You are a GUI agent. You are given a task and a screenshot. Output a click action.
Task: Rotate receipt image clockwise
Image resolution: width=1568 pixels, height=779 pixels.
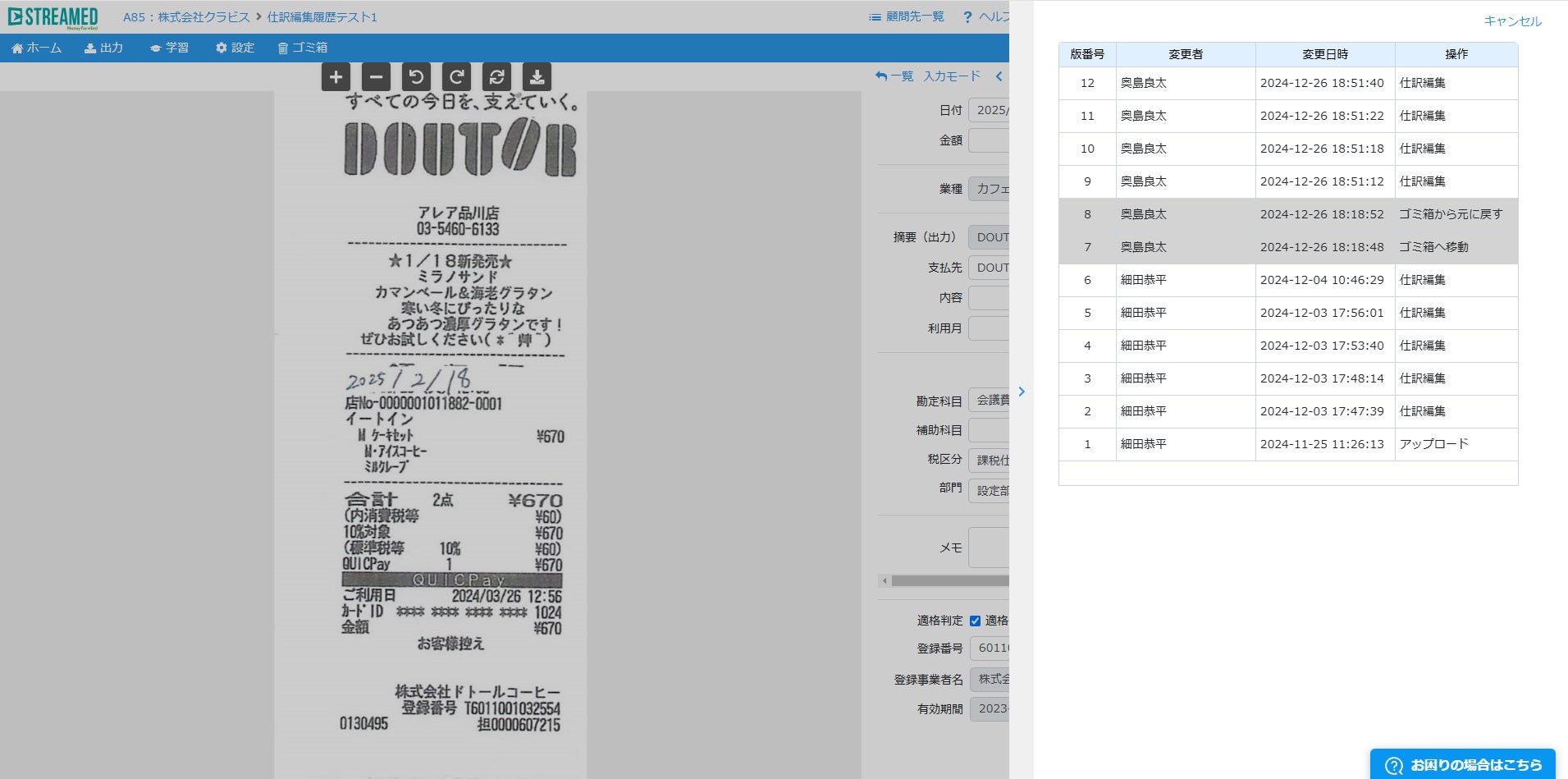(456, 77)
